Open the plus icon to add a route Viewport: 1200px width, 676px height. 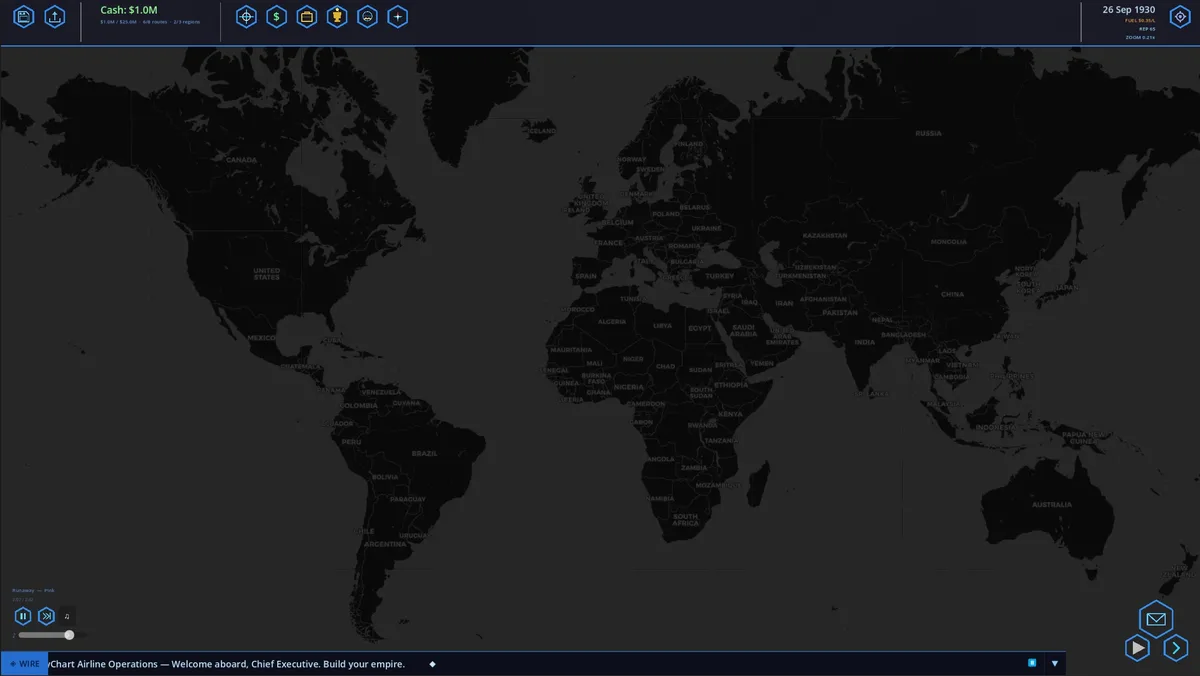point(397,16)
